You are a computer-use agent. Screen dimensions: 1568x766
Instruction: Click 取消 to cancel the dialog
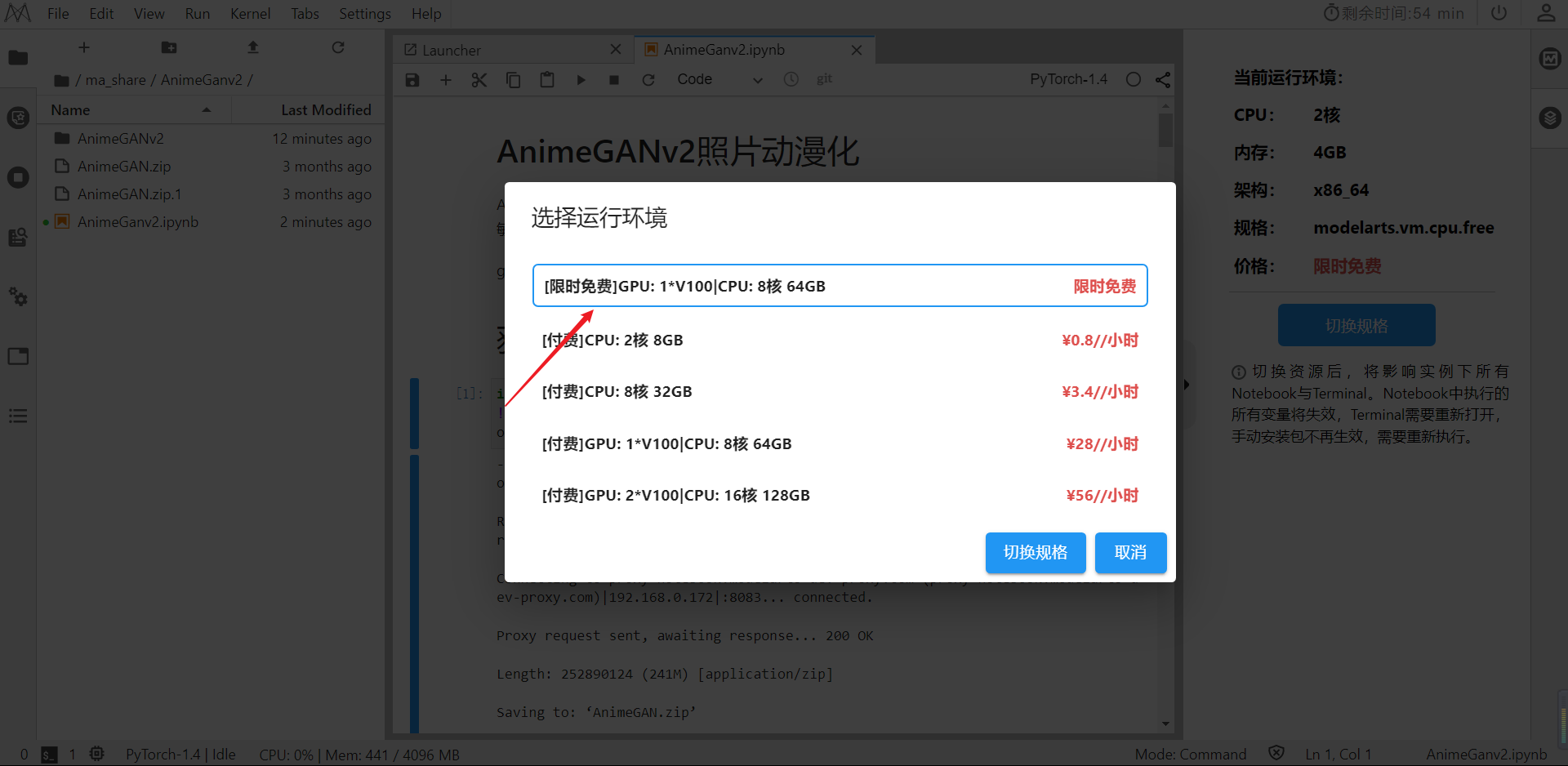point(1130,553)
